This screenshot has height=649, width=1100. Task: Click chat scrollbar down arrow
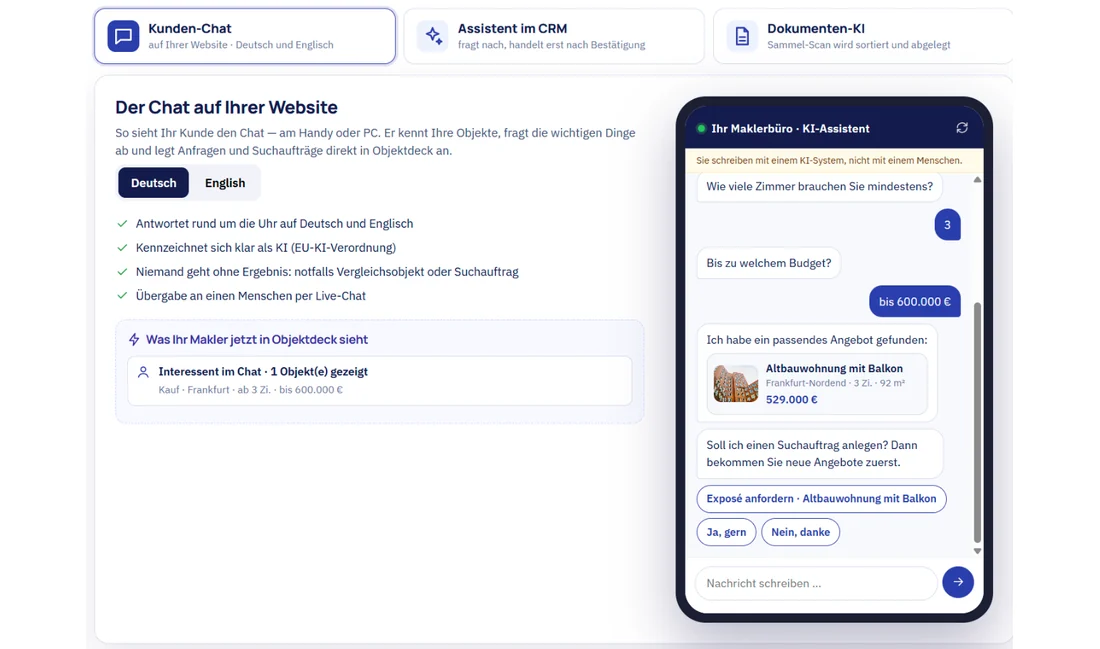[x=977, y=551]
